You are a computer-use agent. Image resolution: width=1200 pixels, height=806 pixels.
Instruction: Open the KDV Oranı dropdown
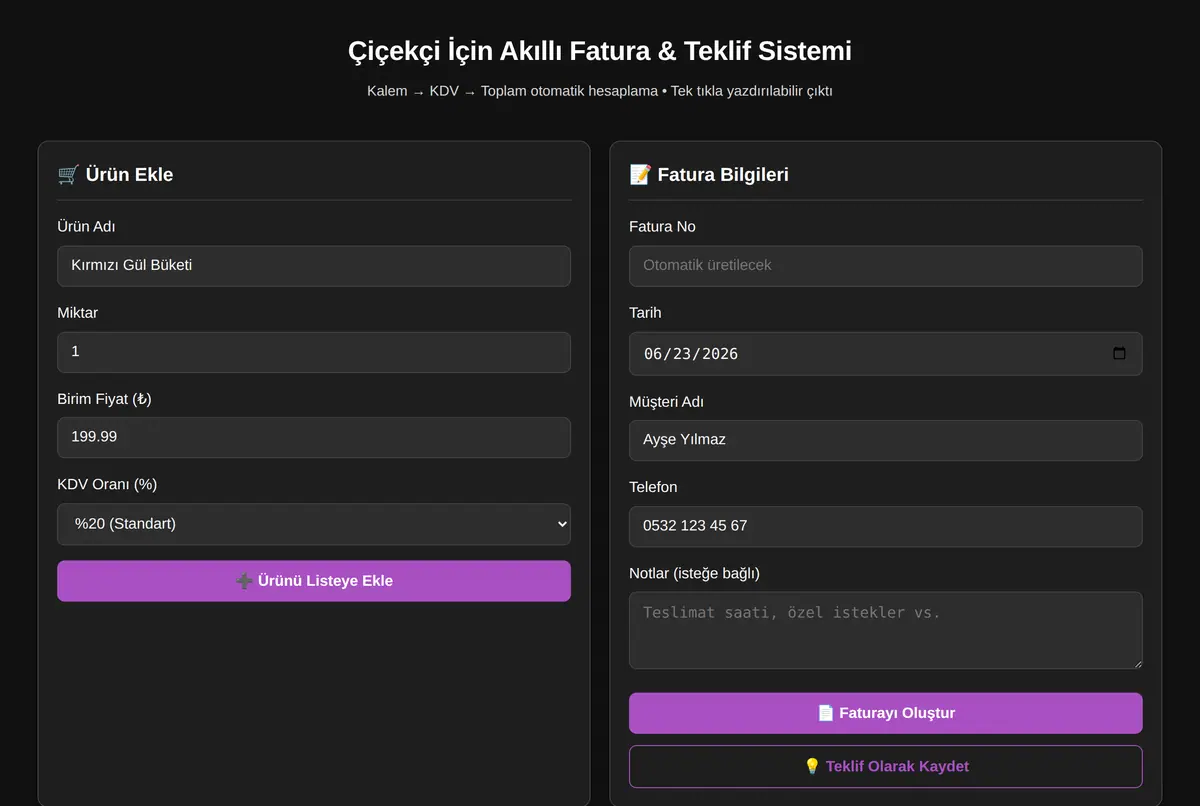[x=314, y=524]
